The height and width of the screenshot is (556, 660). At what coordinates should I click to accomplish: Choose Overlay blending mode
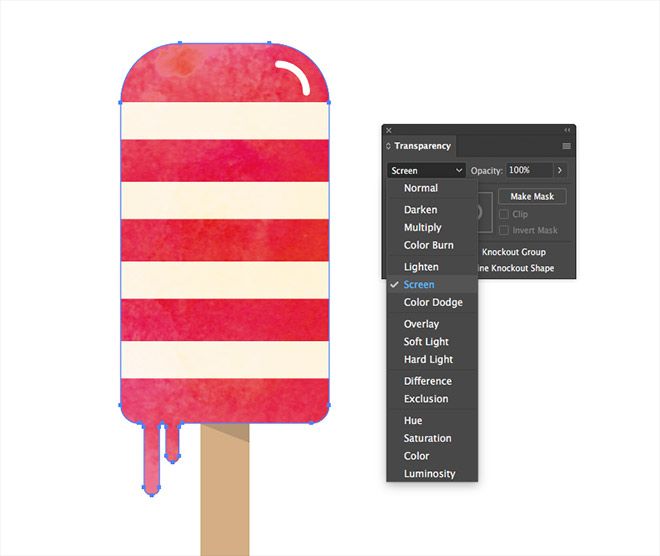tap(432, 324)
